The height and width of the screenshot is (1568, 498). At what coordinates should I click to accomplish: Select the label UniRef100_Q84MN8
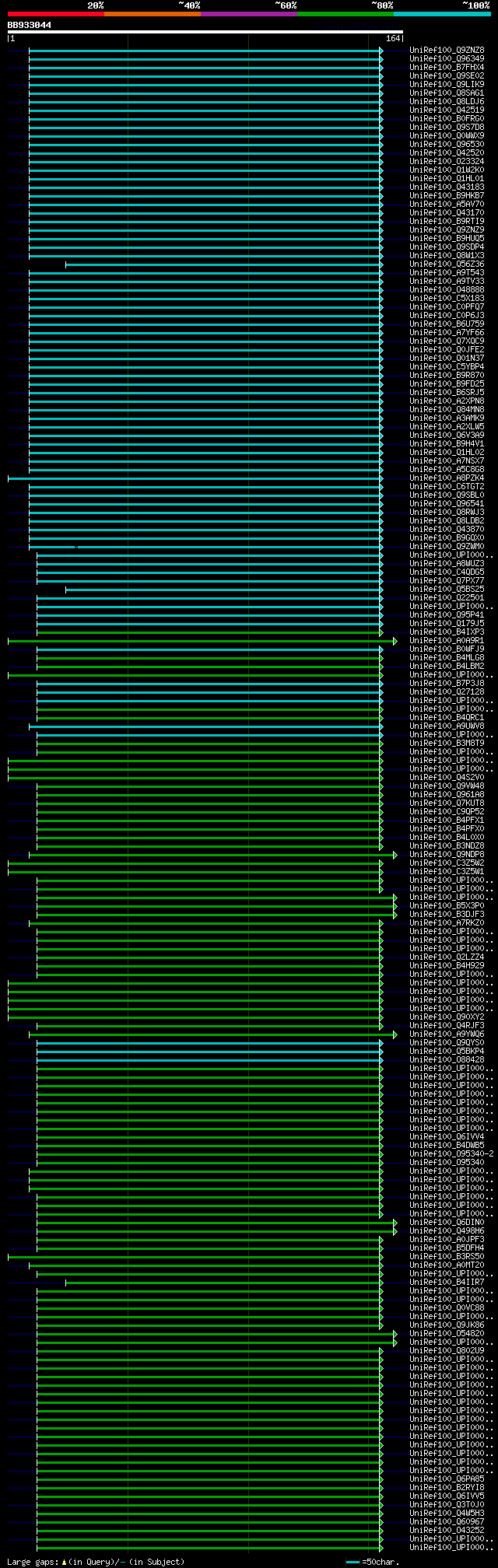(x=447, y=410)
